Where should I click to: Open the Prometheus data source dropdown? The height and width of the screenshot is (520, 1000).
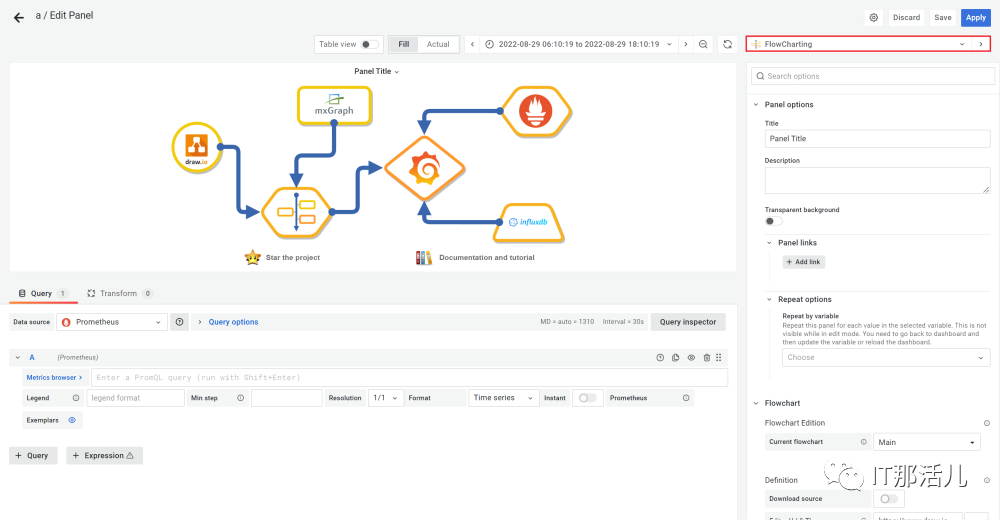112,322
